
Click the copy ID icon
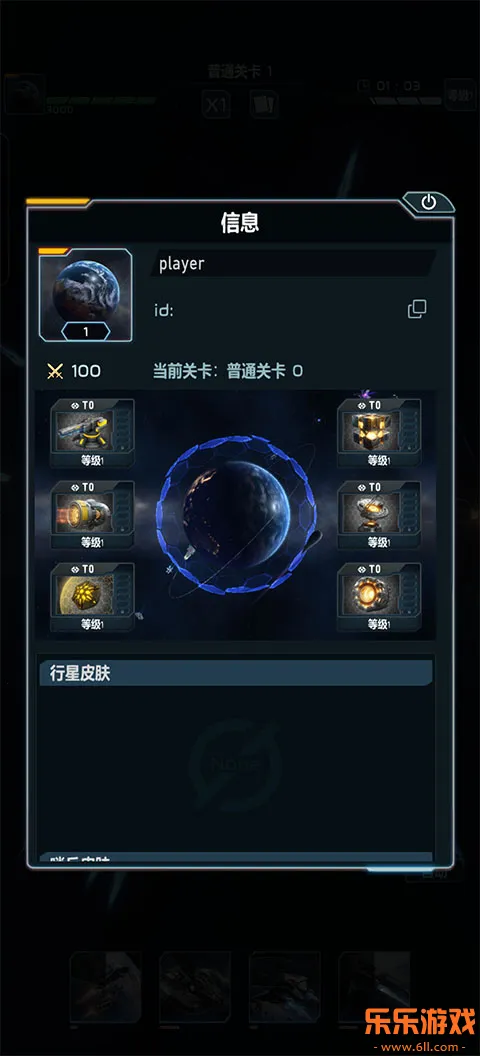tap(417, 309)
